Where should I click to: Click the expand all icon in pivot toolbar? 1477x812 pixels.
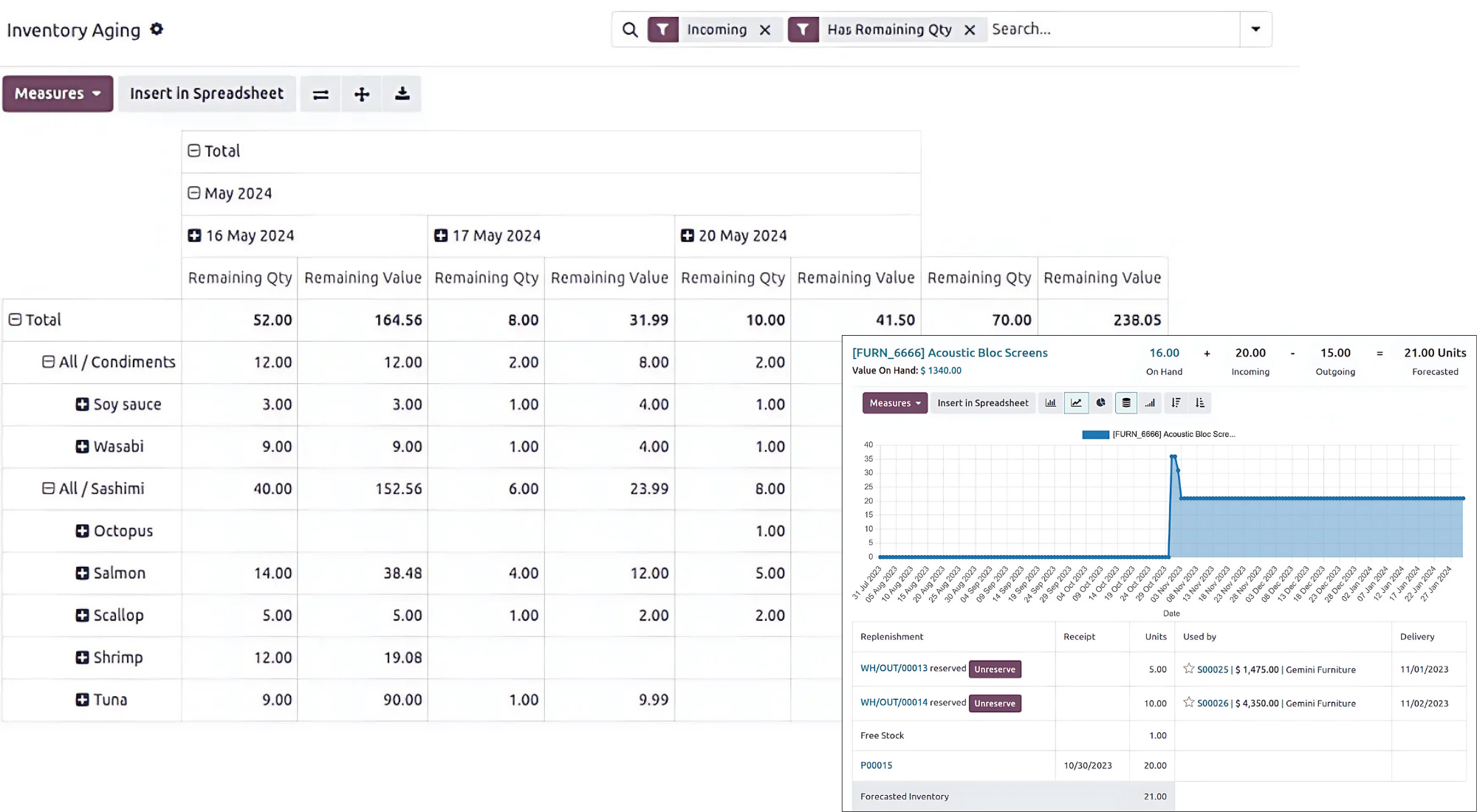[362, 94]
